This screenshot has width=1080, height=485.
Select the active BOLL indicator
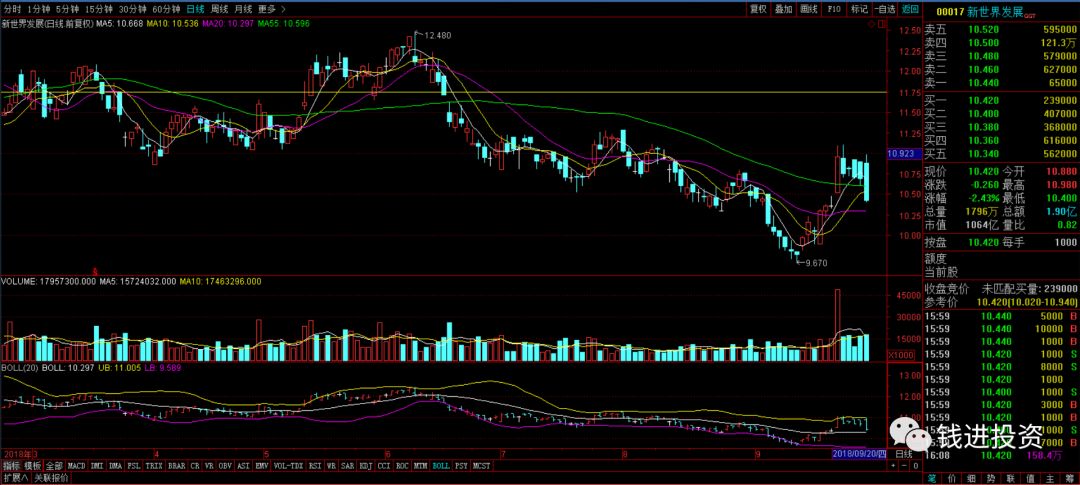point(441,466)
